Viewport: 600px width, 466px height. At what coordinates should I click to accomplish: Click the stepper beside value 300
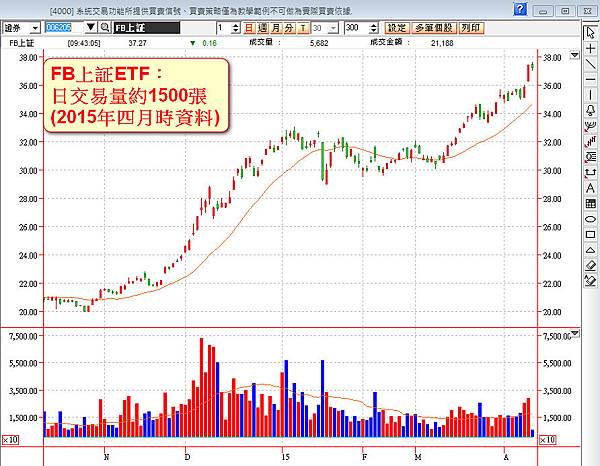click(x=373, y=28)
